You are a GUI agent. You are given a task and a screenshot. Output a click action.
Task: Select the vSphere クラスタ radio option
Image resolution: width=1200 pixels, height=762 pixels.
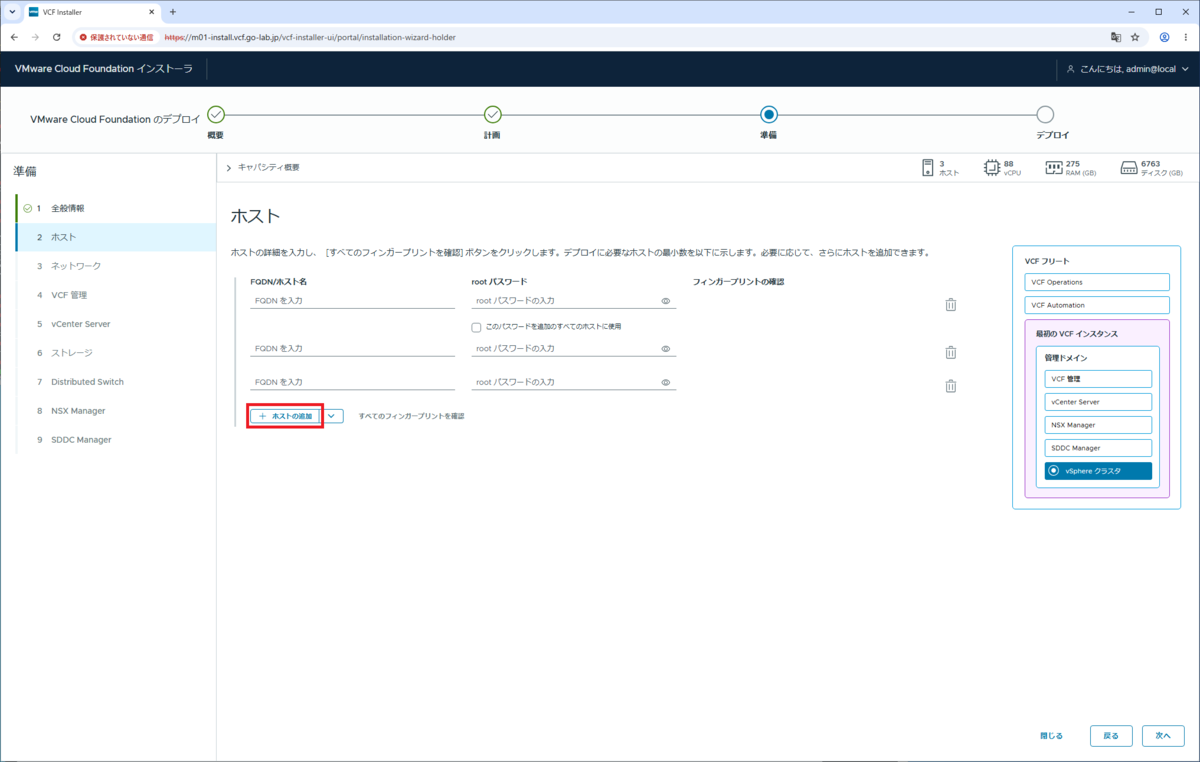pos(1053,471)
